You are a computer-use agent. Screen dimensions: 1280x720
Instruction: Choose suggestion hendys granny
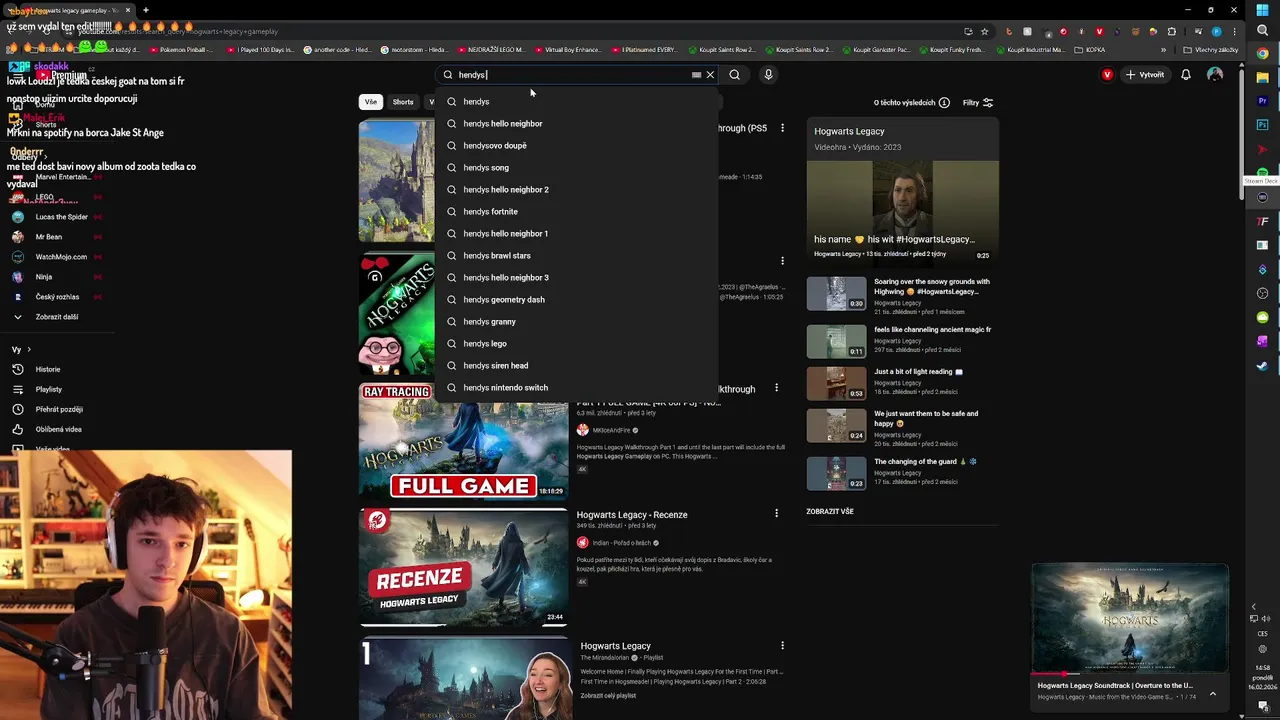pos(576,322)
